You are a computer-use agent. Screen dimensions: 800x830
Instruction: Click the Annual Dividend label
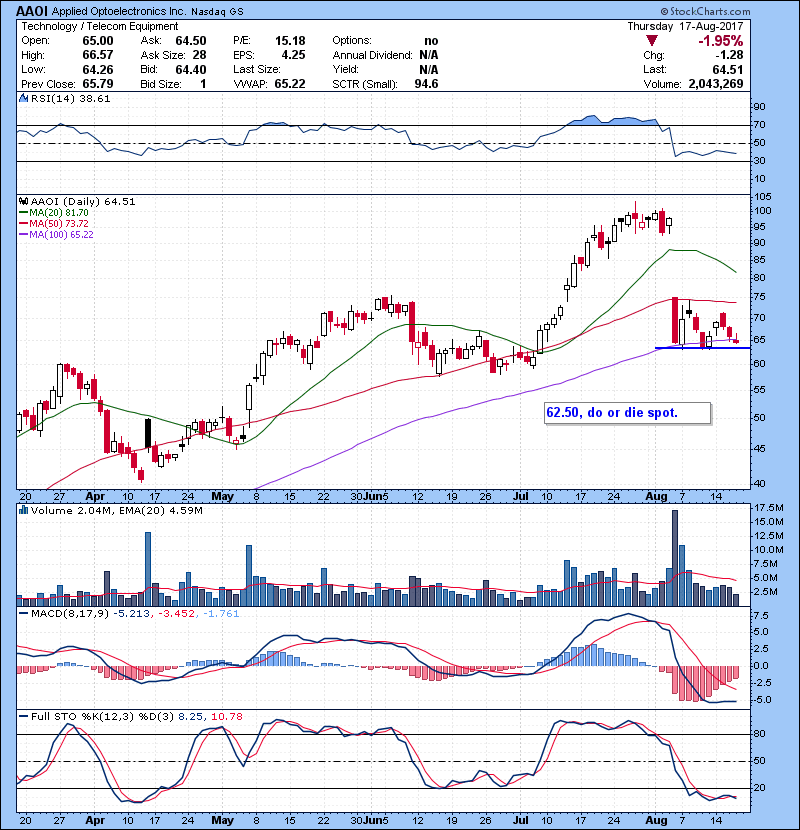point(372,55)
